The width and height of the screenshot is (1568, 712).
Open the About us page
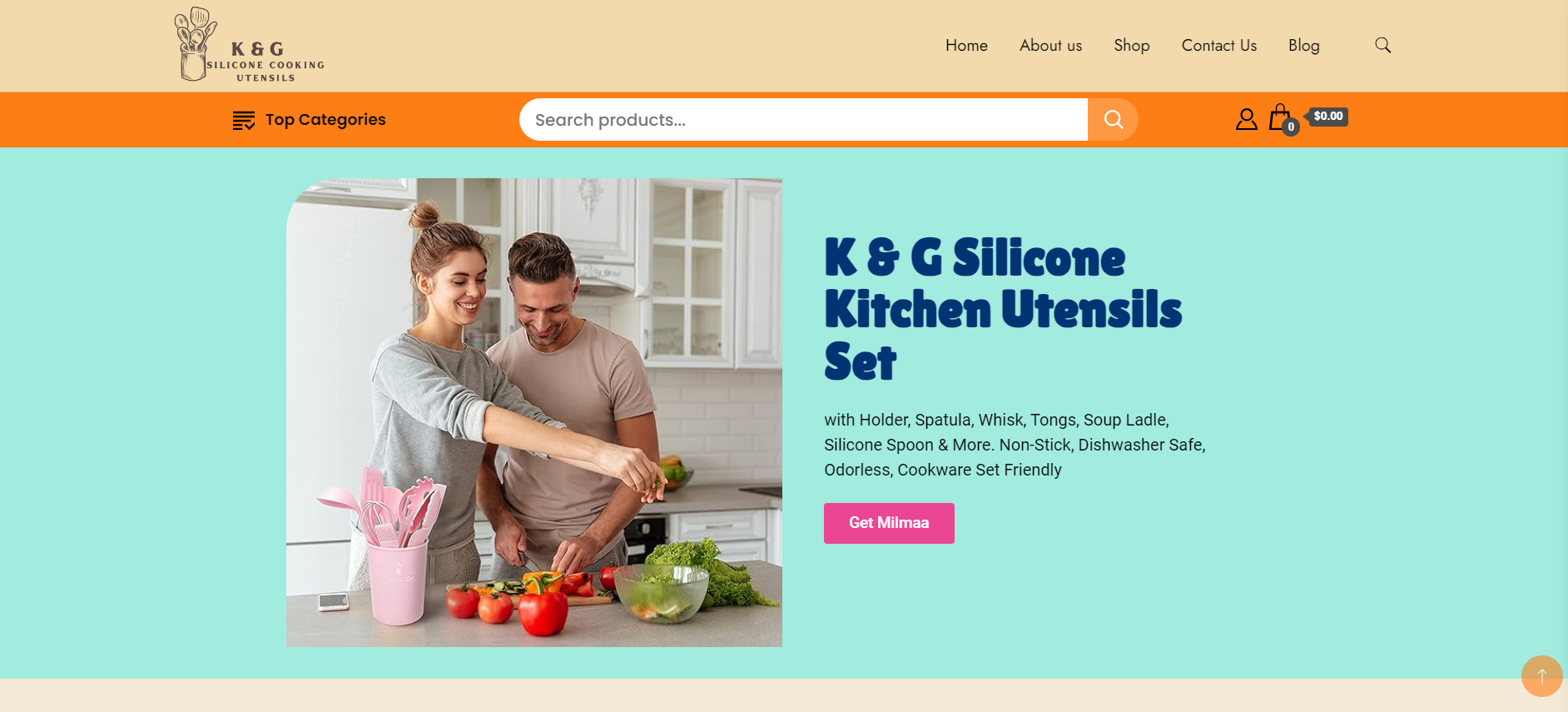pyautogui.click(x=1050, y=46)
